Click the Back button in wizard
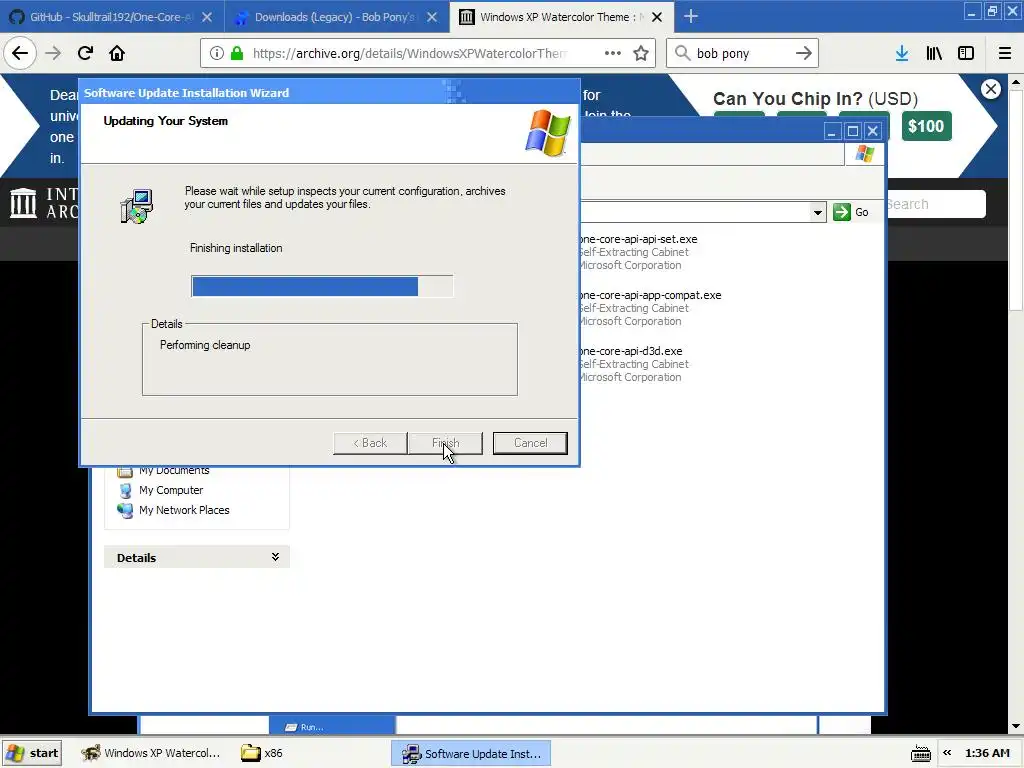The image size is (1024, 768). tap(370, 443)
